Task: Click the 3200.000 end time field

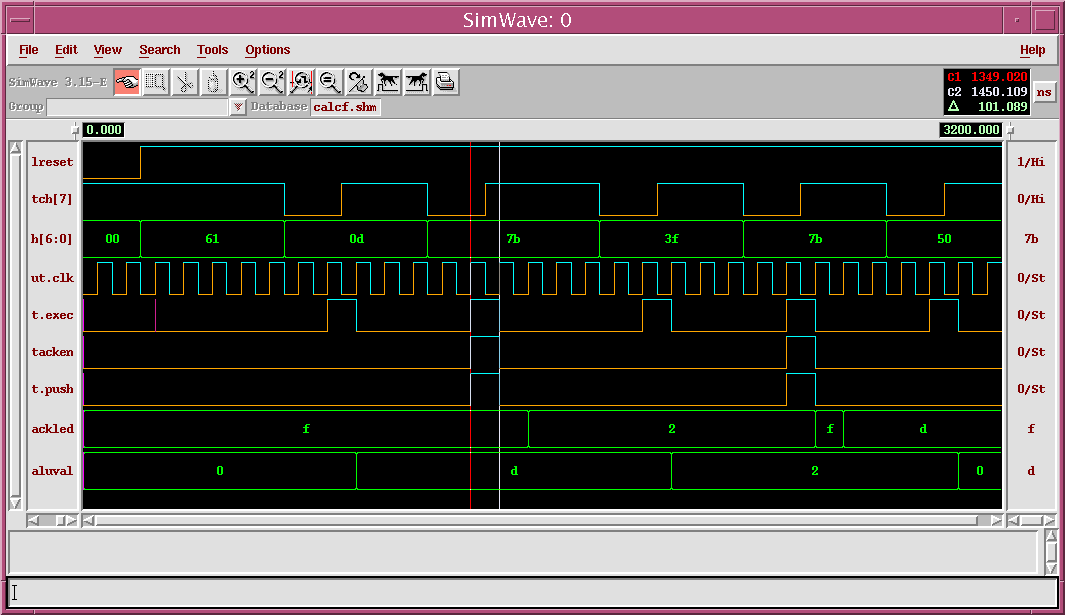Action: pyautogui.click(x=970, y=130)
